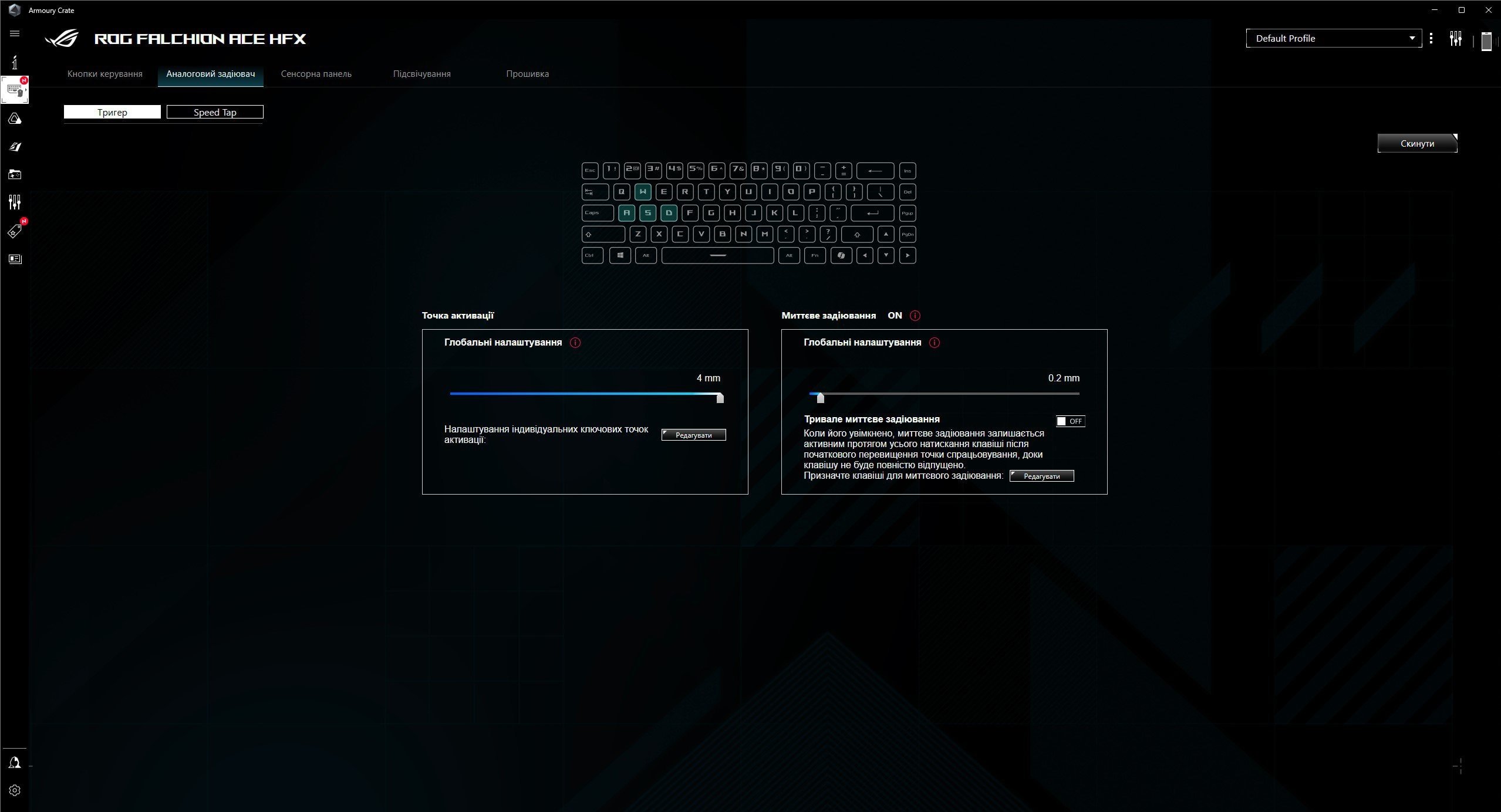The width and height of the screenshot is (1501, 812).
Task: Open the Кнопки керування tab
Action: [x=105, y=74]
